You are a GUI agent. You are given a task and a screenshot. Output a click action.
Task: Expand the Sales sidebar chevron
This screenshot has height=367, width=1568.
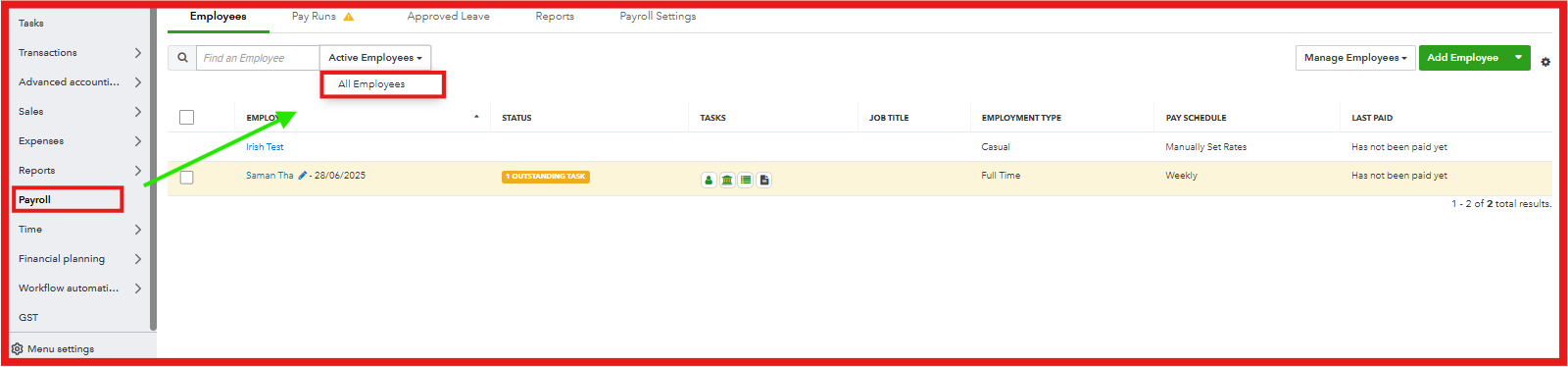137,112
